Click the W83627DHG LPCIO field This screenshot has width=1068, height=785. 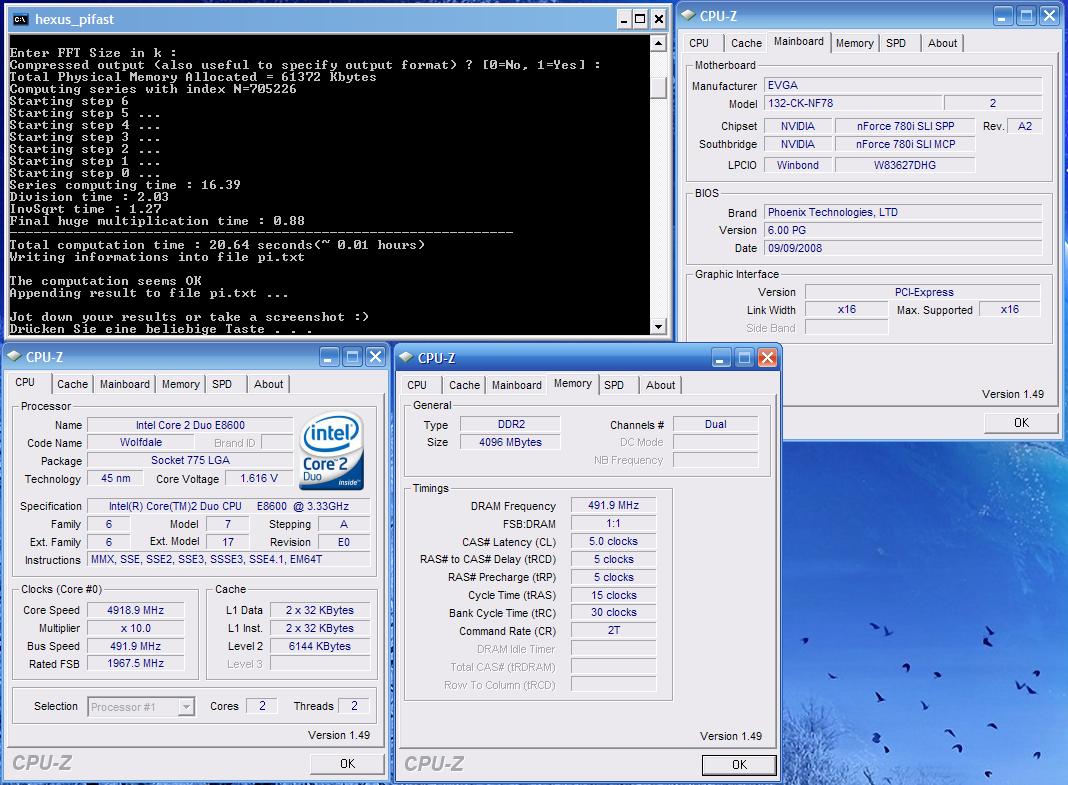[905, 165]
